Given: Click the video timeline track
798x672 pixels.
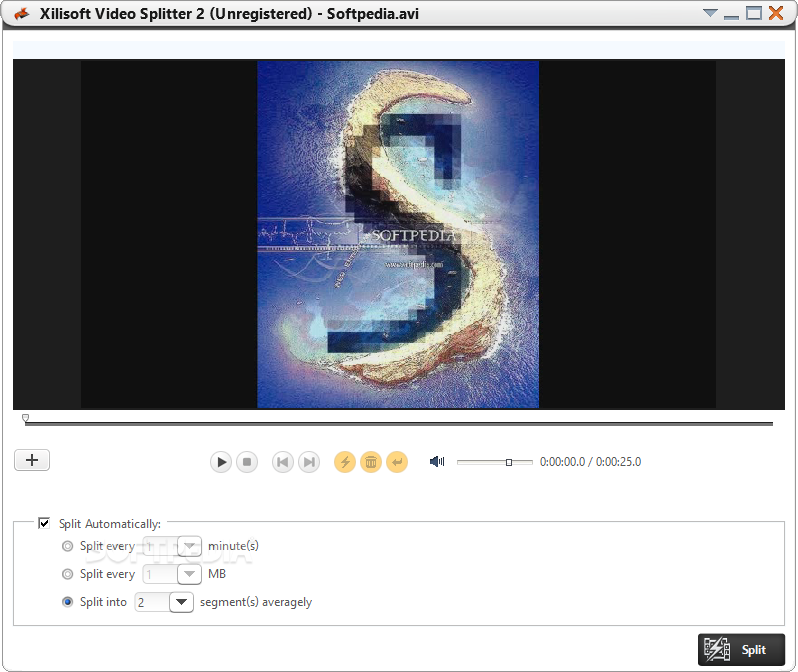Looking at the screenshot, I should click(399, 423).
